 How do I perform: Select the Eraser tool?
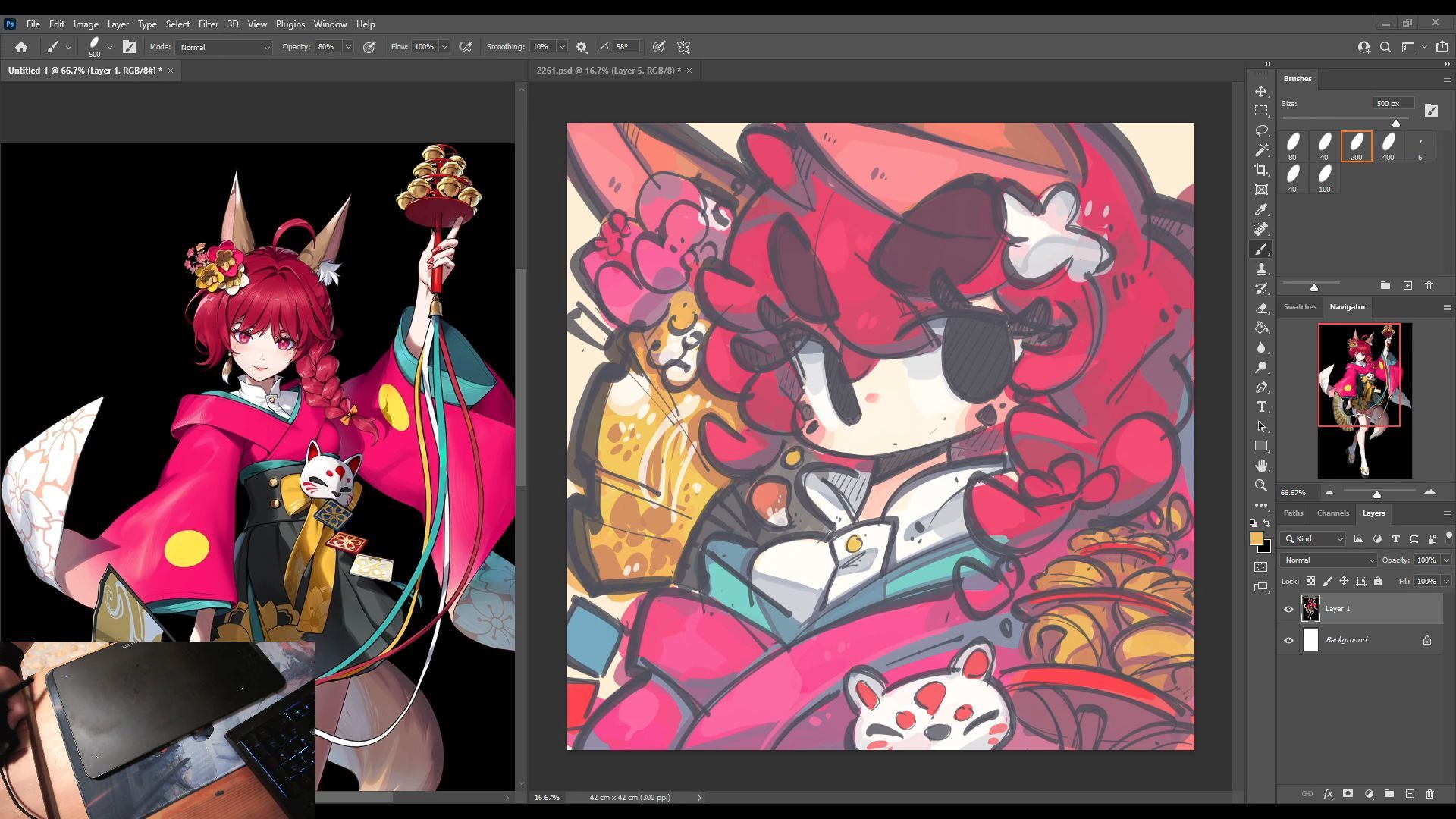point(1261,308)
